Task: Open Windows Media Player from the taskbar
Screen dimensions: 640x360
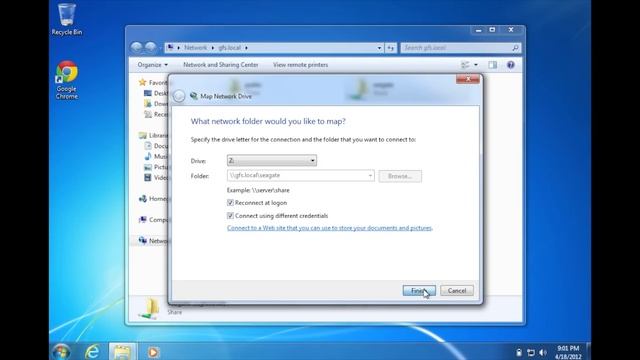Action: (153, 351)
